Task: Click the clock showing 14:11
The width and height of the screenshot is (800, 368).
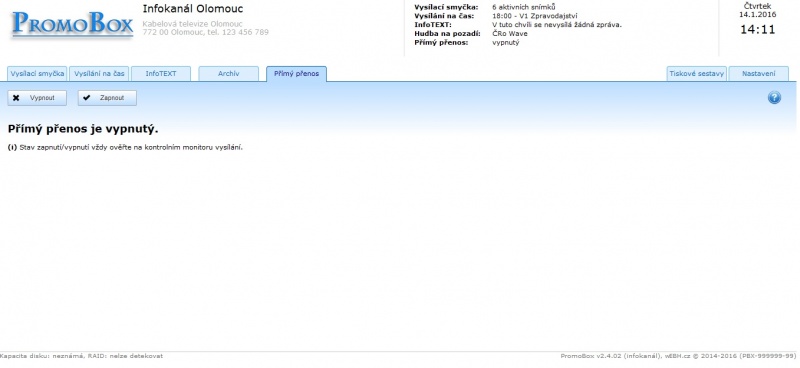Action: coord(758,30)
